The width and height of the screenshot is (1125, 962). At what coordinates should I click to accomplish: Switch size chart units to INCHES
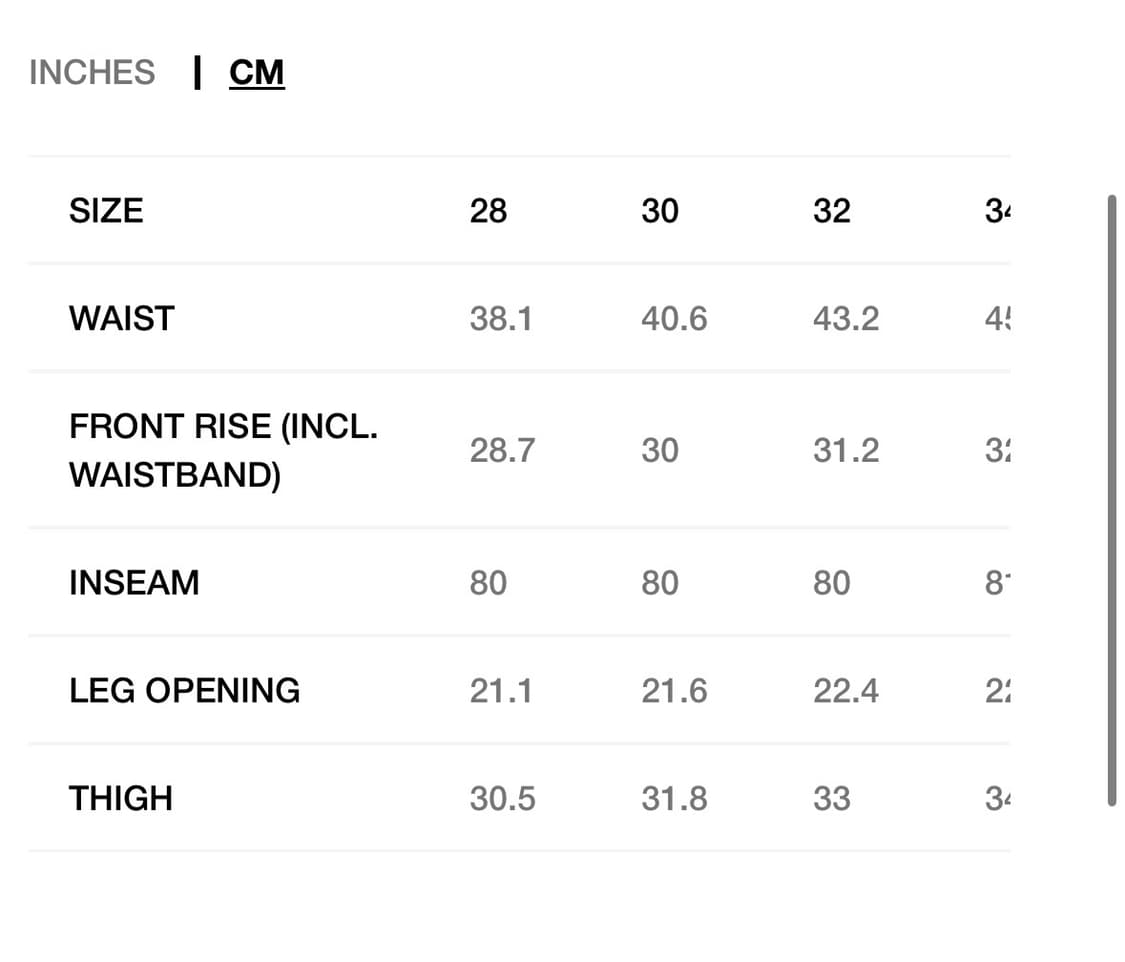pyautogui.click(x=92, y=73)
